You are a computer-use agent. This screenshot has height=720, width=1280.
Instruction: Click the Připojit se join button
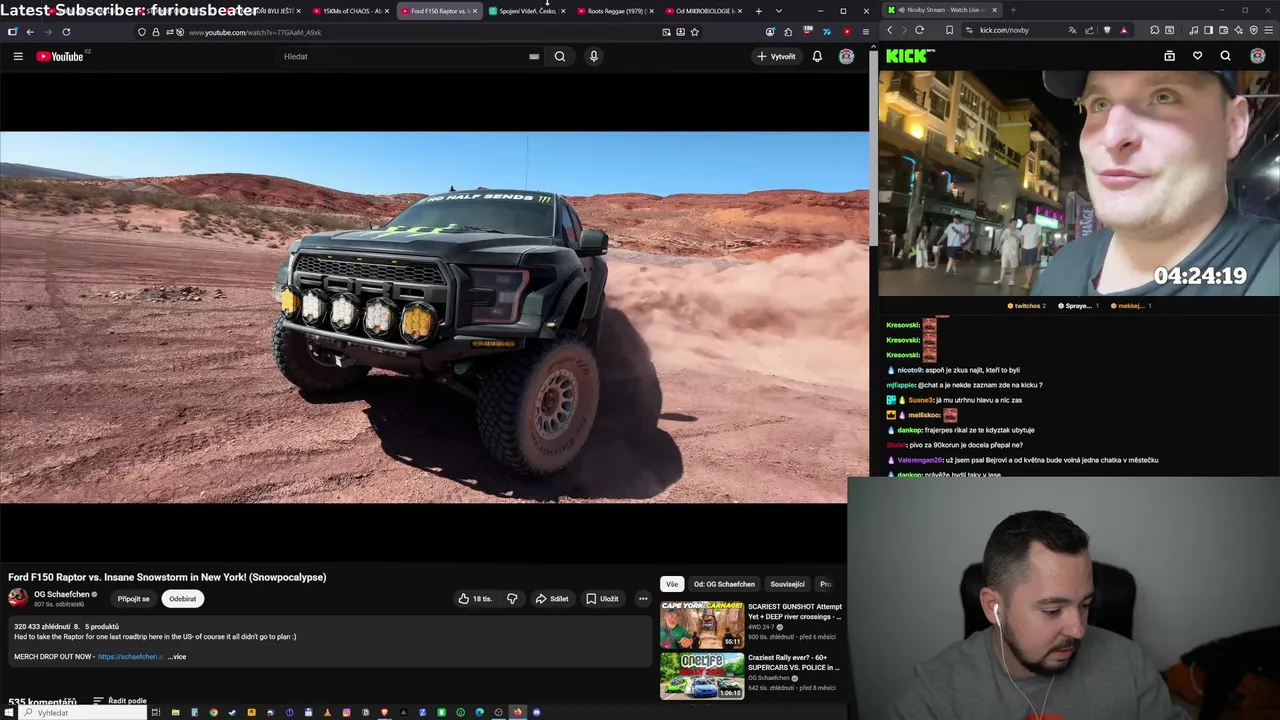[x=133, y=598]
